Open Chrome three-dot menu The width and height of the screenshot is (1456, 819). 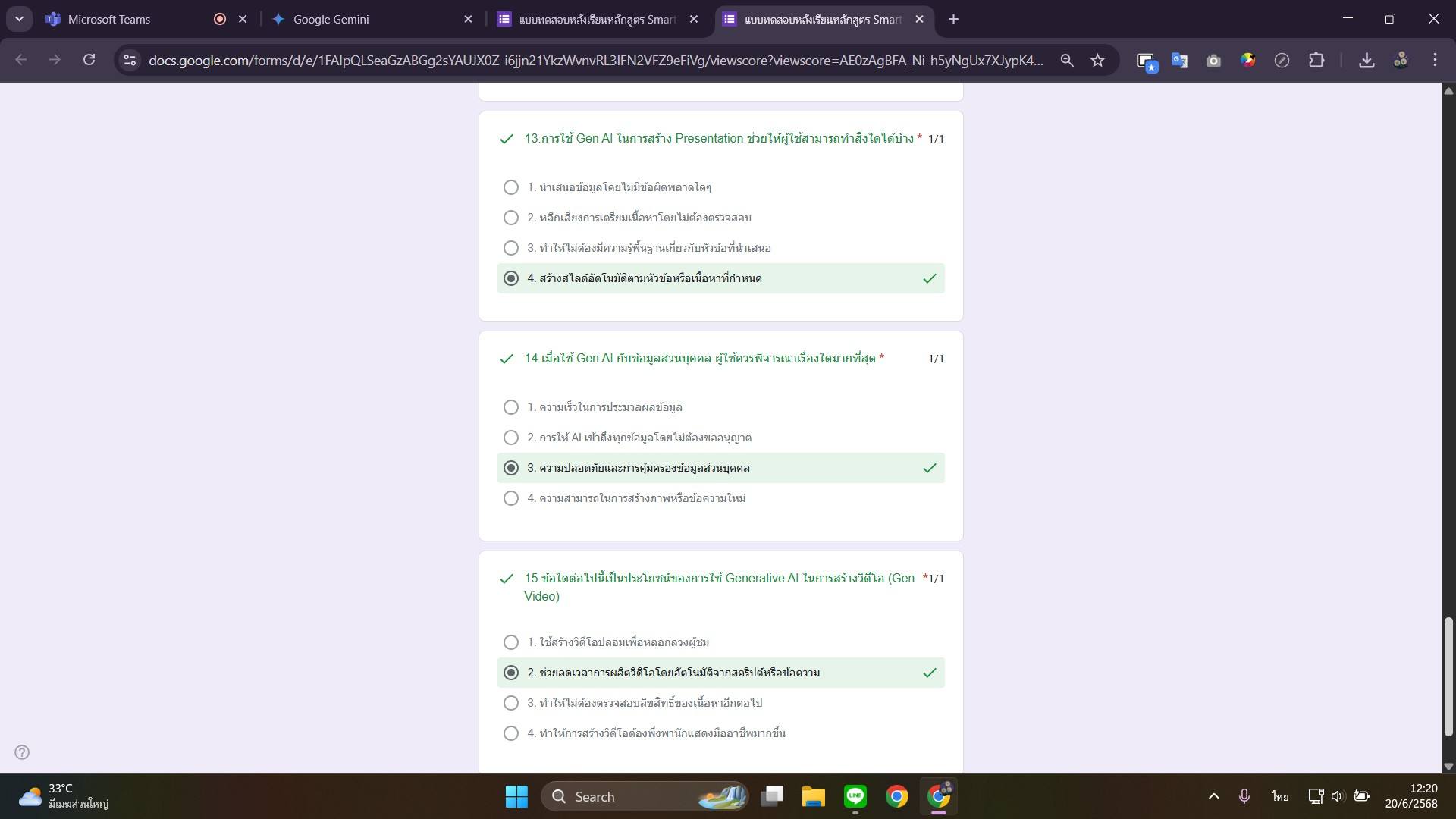[1435, 60]
